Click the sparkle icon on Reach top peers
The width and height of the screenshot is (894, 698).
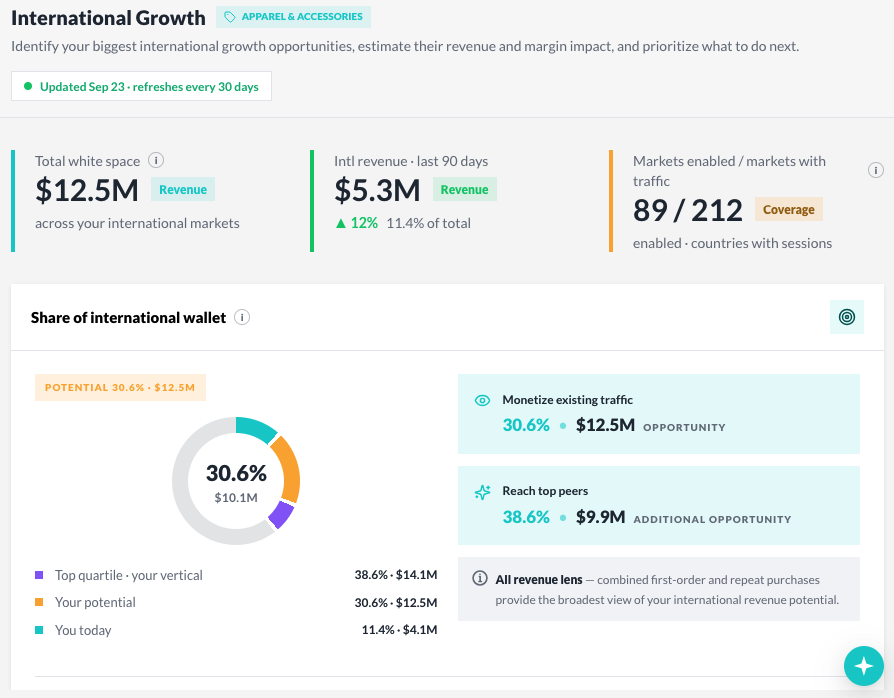pyautogui.click(x=482, y=492)
